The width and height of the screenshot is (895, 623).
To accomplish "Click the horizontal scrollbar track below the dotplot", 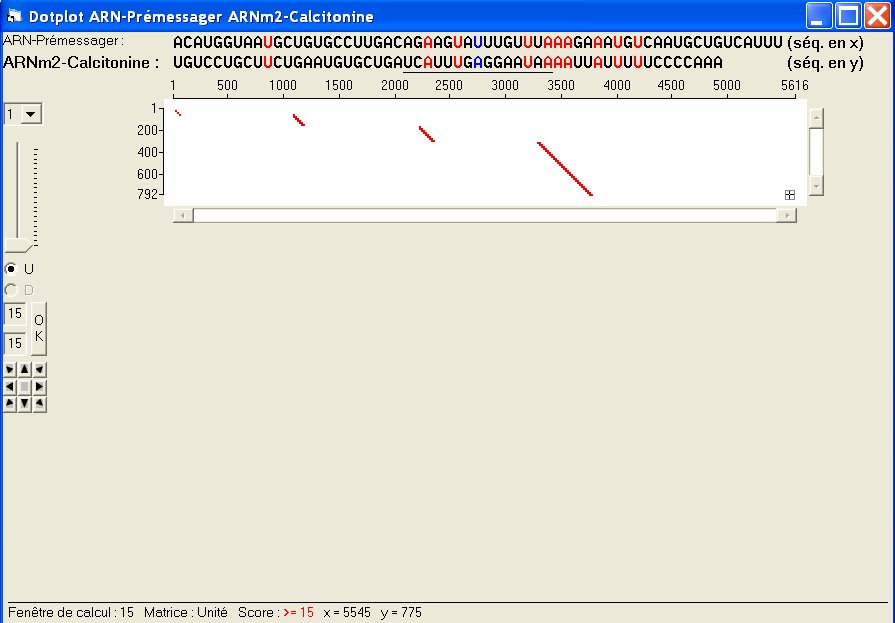I will tap(480, 214).
